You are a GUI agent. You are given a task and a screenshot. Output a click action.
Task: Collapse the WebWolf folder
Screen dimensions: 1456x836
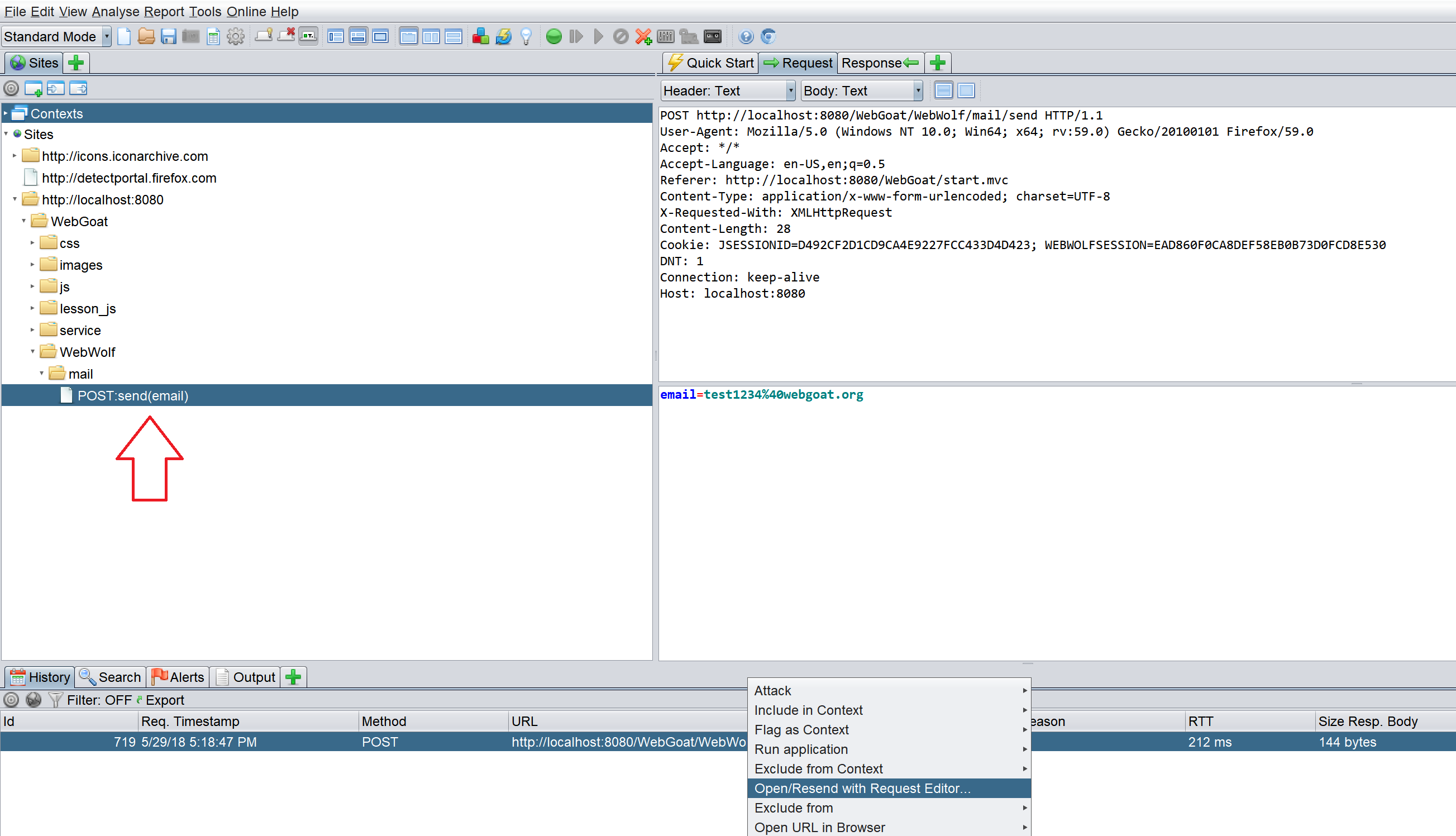point(33,352)
